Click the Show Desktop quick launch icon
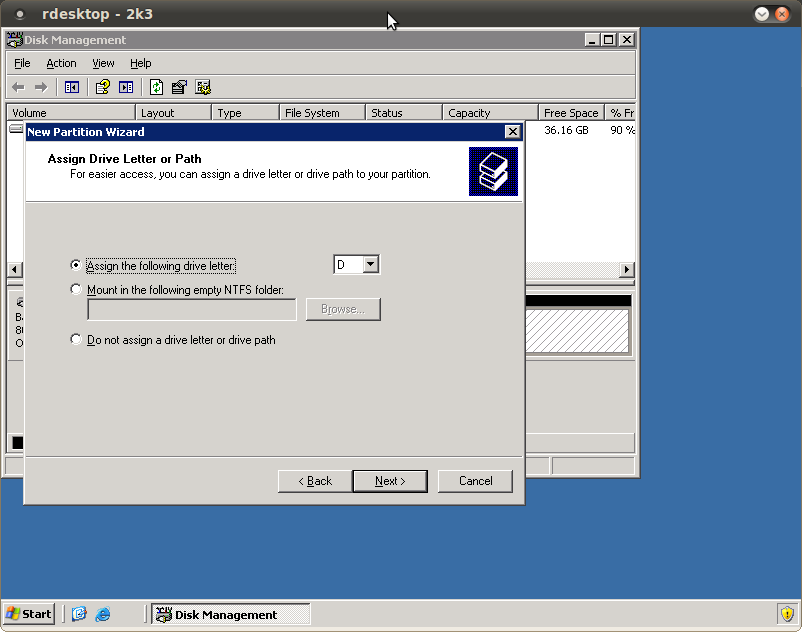802x632 pixels. [79, 614]
